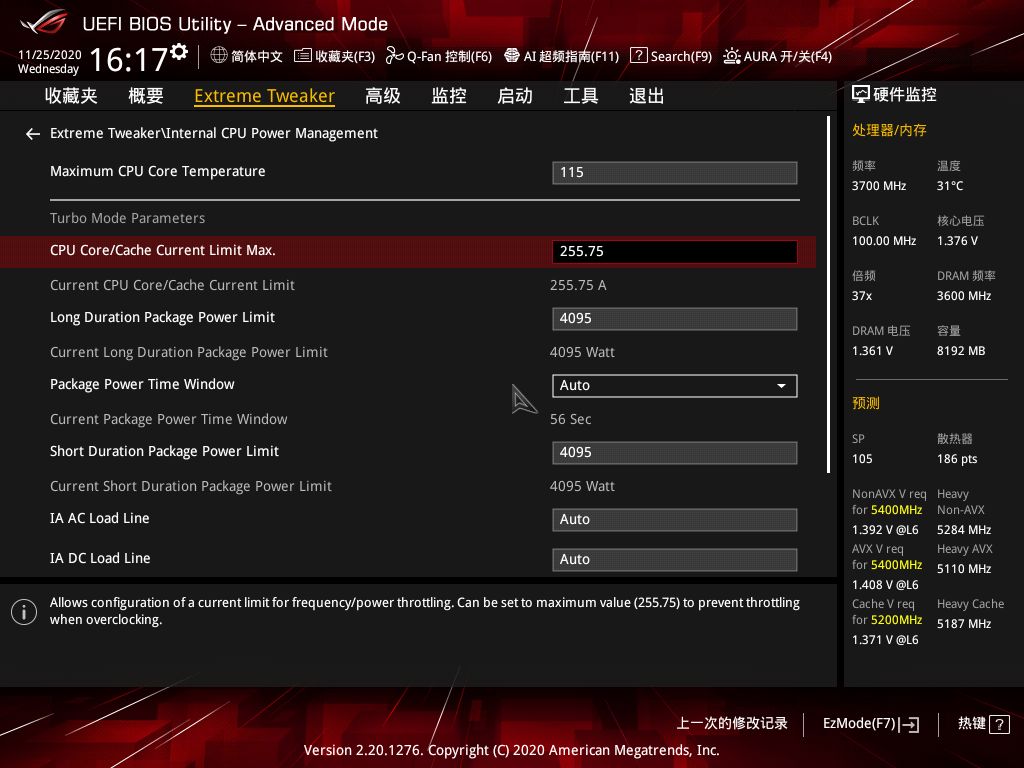This screenshot has width=1024, height=768.
Task: Select Short Duration Package Power Limit label
Action: (165, 451)
